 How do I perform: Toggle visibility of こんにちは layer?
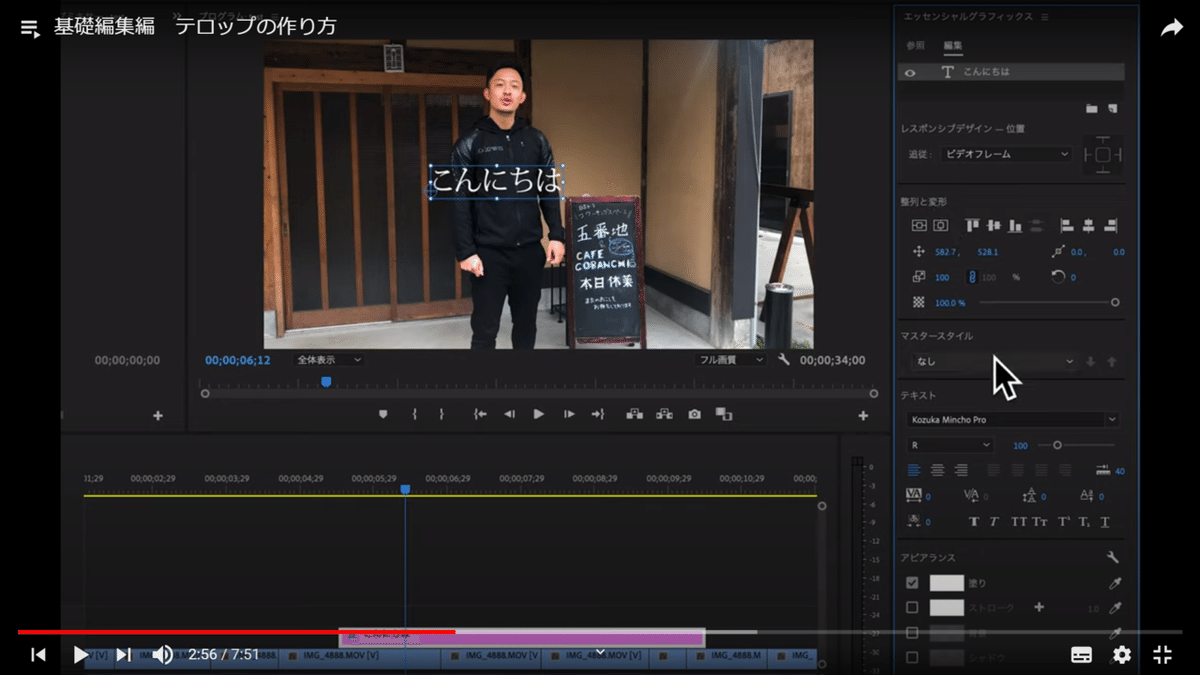click(x=910, y=72)
